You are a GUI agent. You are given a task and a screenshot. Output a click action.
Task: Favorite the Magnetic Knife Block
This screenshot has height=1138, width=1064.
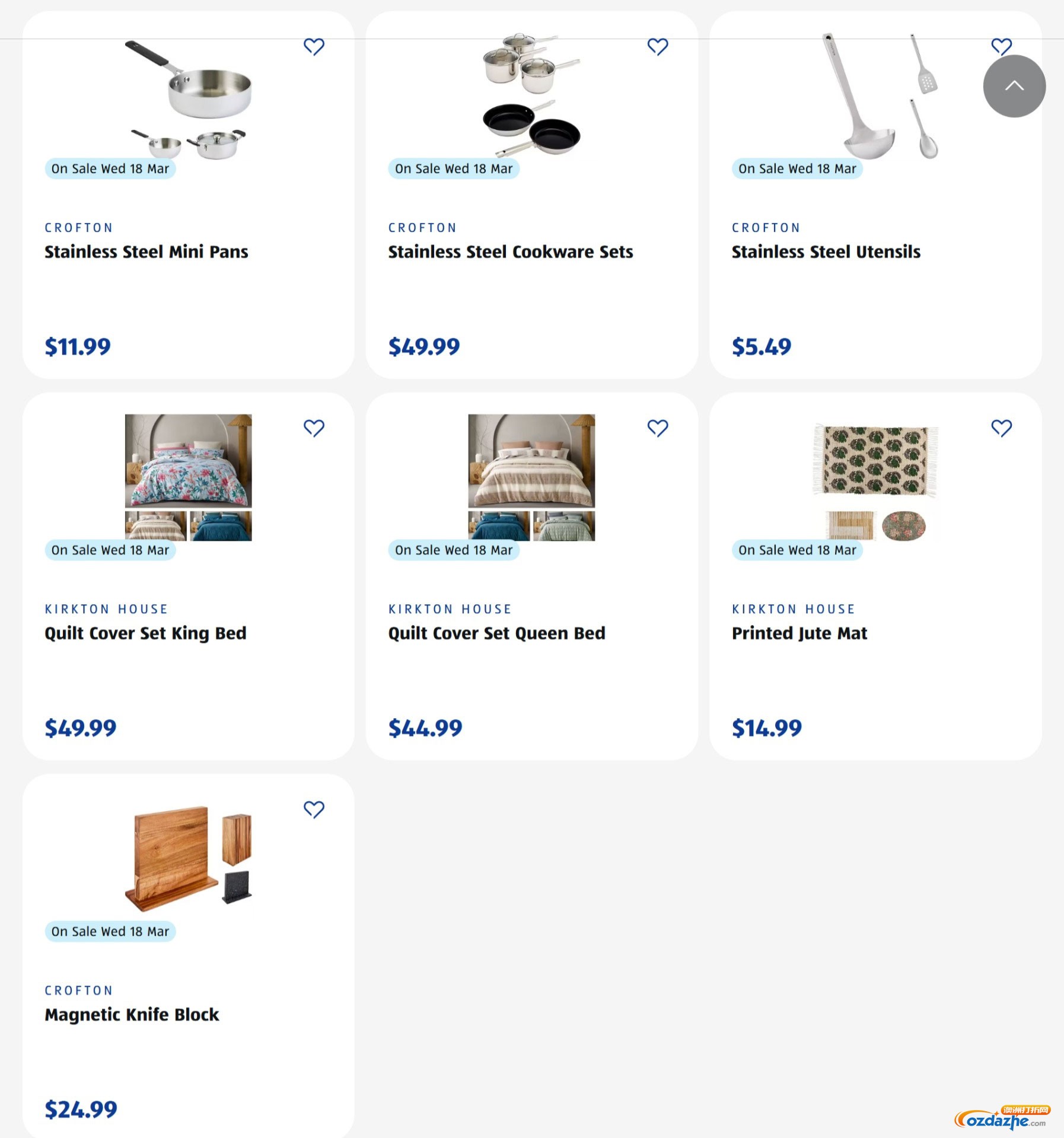click(x=314, y=809)
